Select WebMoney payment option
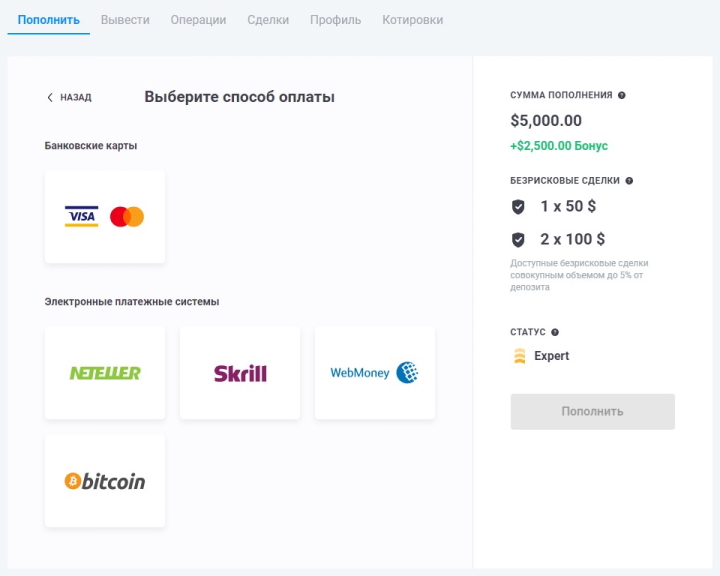 click(x=375, y=373)
